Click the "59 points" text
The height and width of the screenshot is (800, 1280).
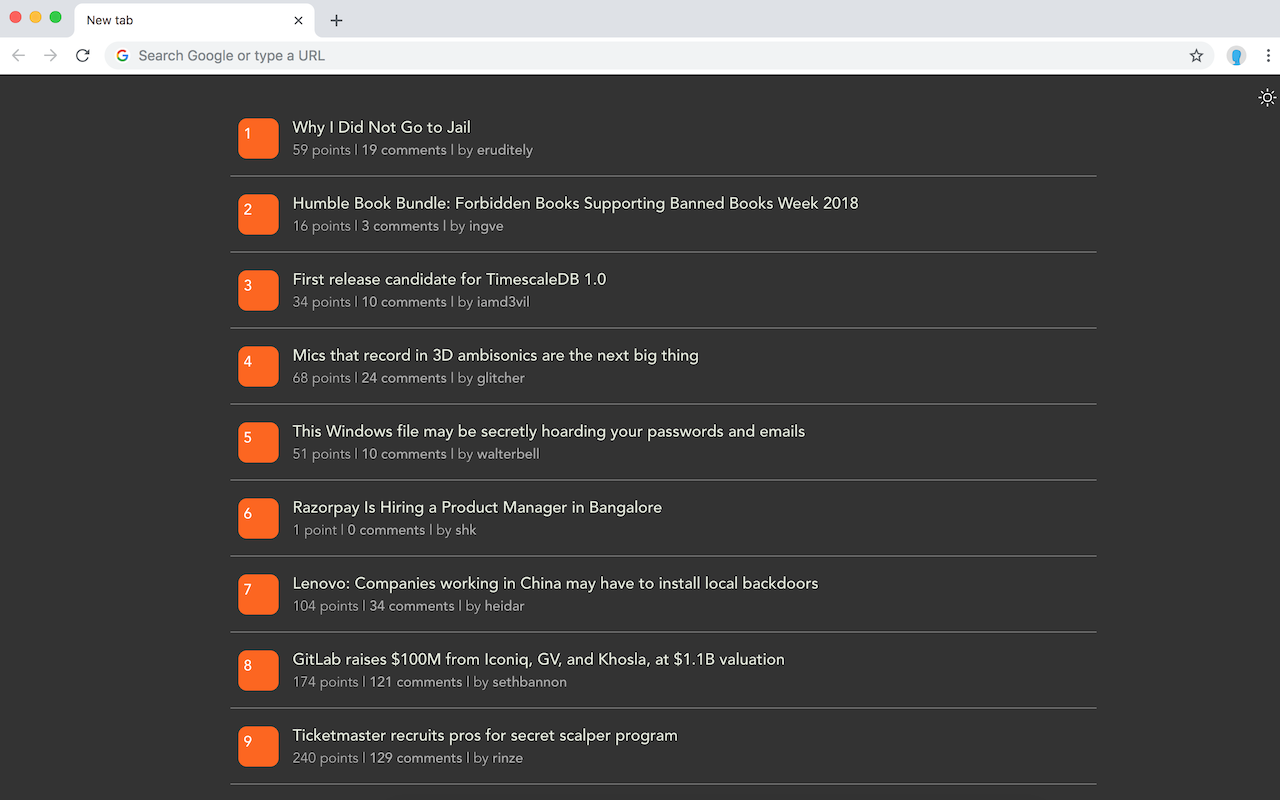coord(322,150)
